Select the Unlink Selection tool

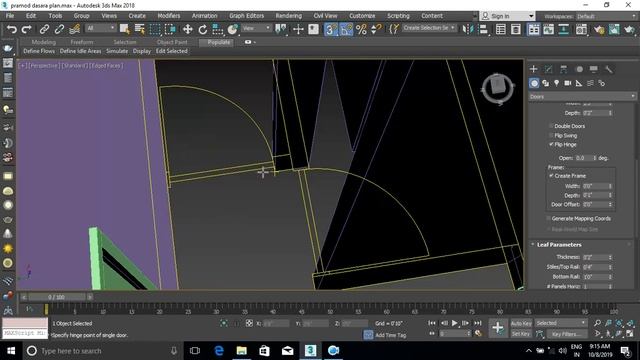[x=59, y=29]
